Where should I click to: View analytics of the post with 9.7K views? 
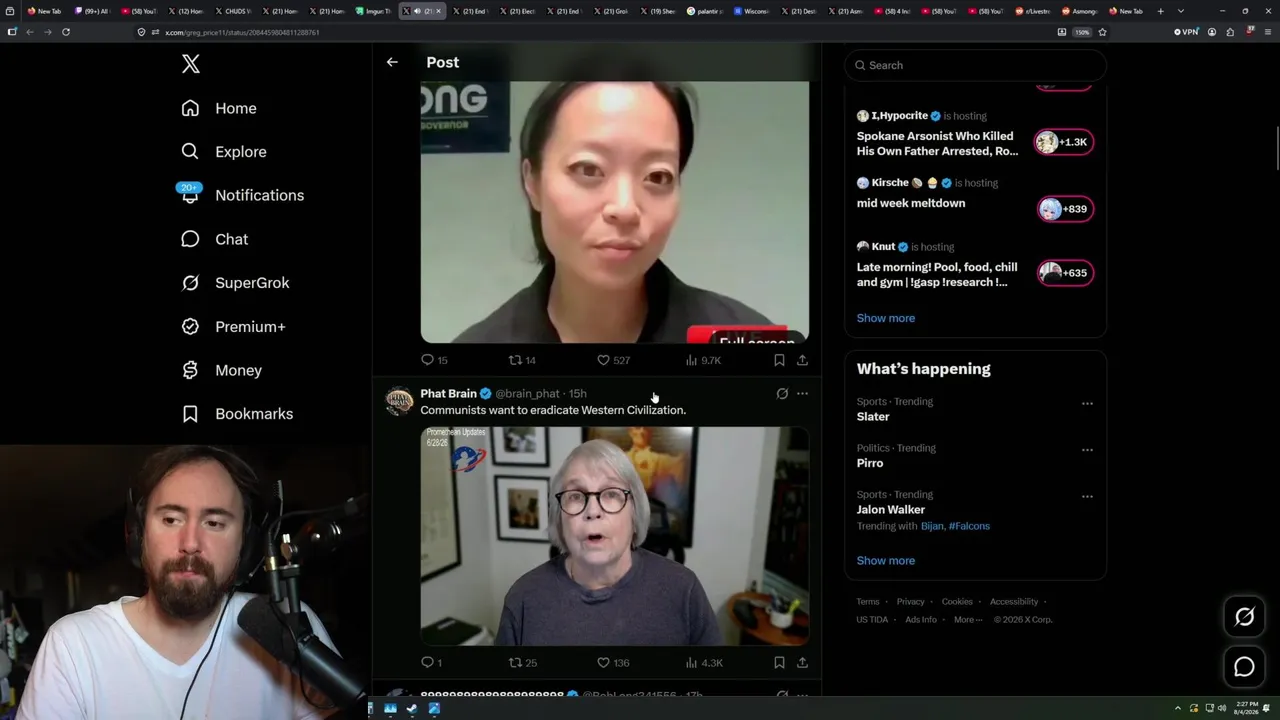pos(703,360)
